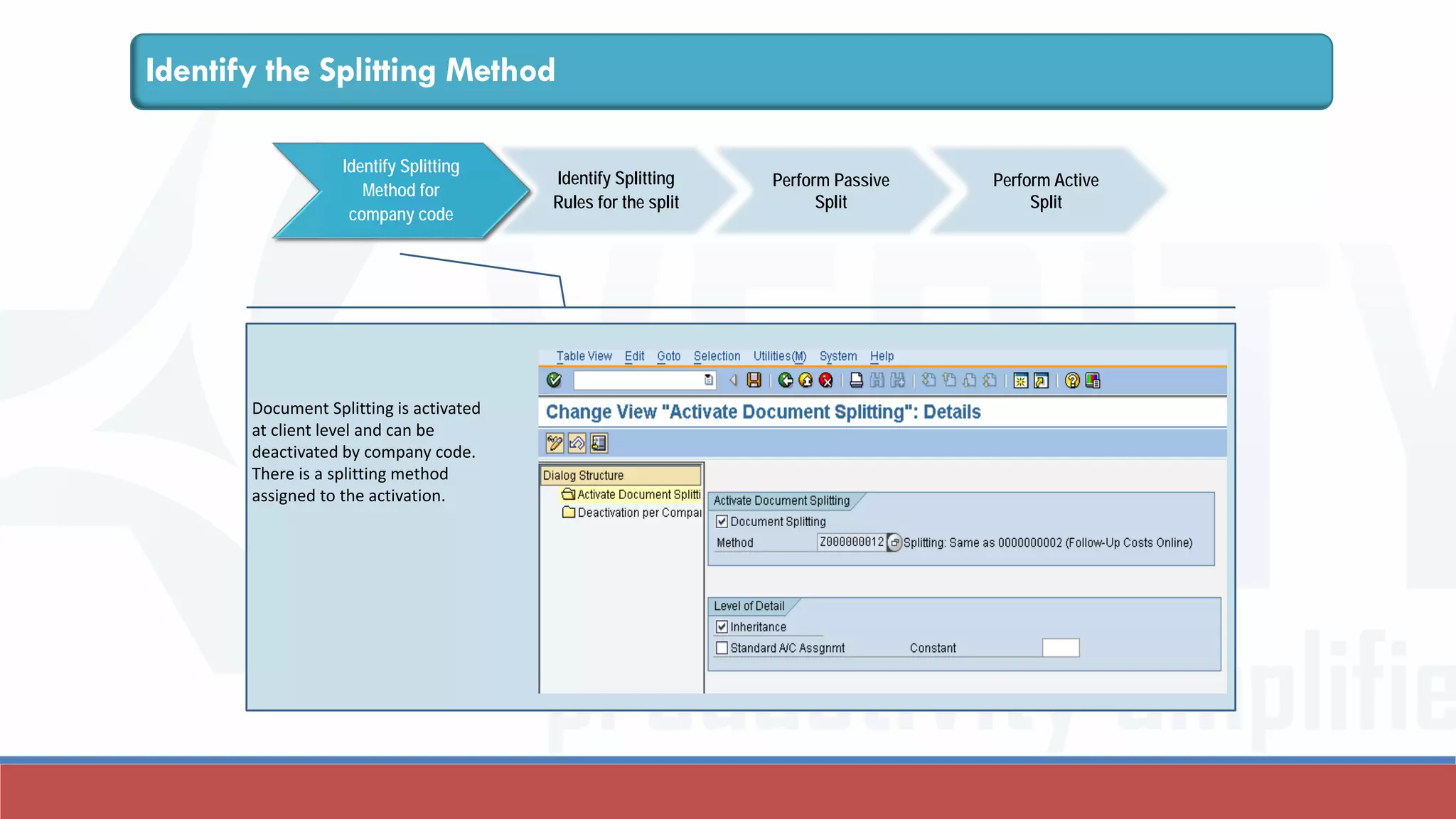
Task: Select the Perform Passive Split step
Action: 830,191
